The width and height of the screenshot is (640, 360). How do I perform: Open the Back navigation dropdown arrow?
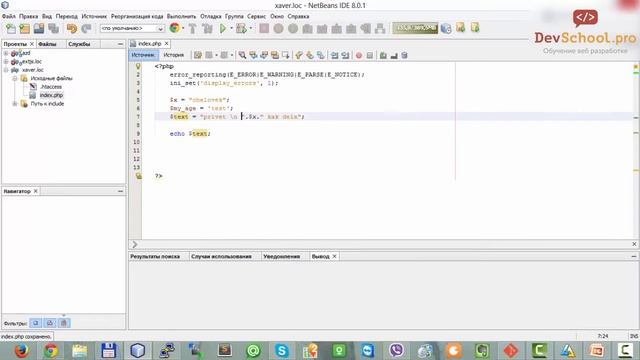click(x=216, y=55)
